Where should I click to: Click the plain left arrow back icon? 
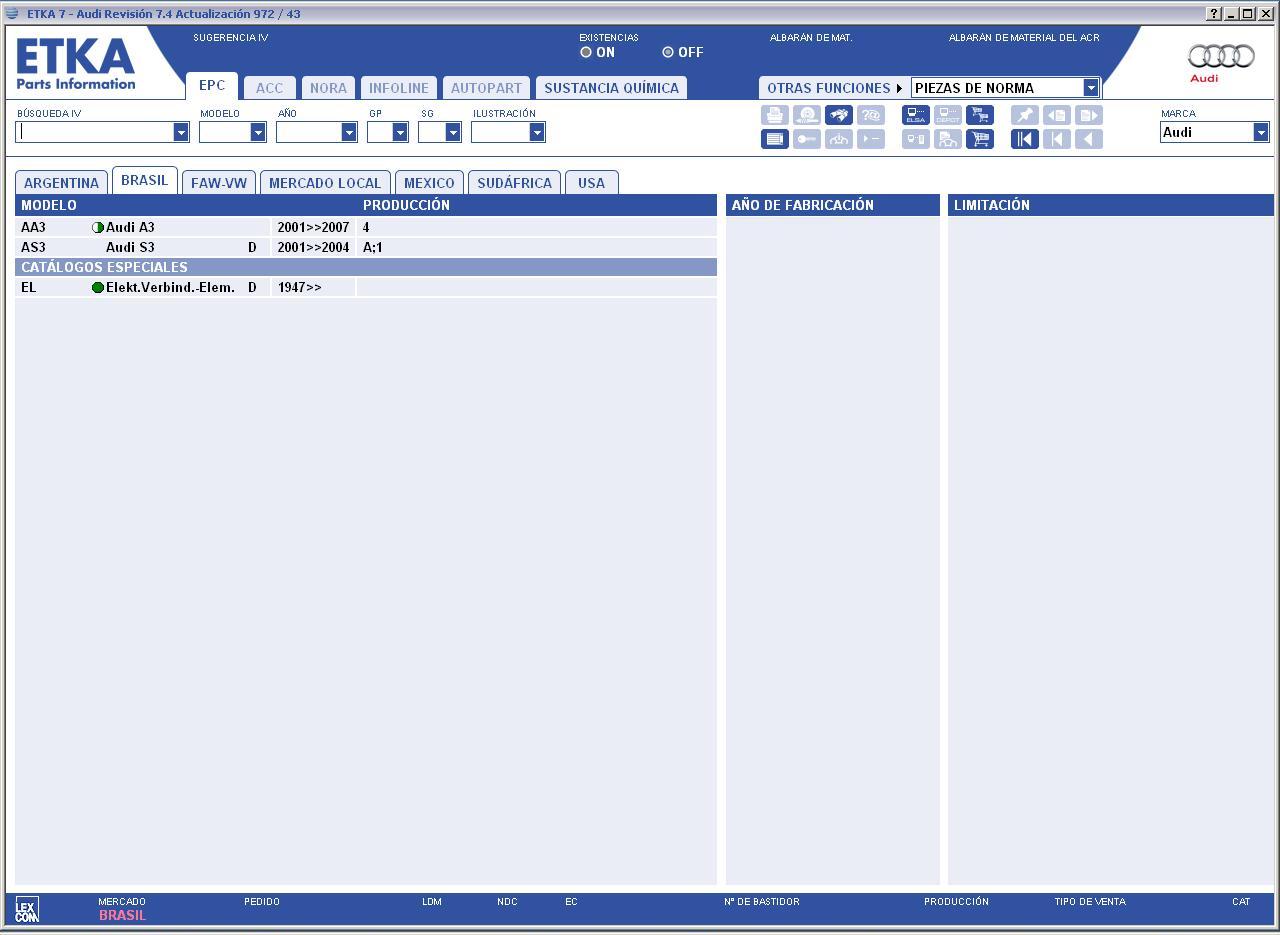1089,139
